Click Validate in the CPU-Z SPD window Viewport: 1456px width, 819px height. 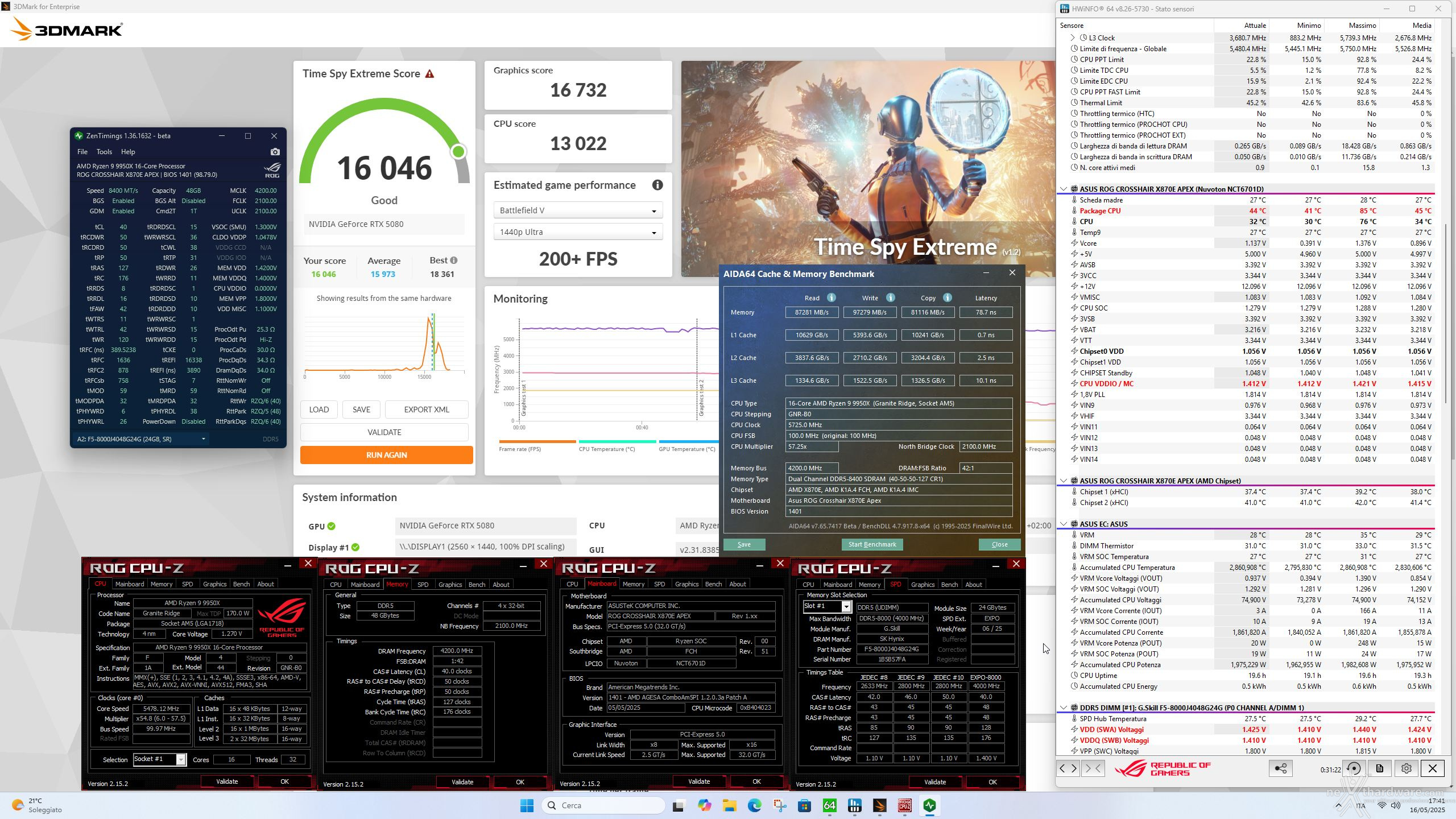(934, 782)
